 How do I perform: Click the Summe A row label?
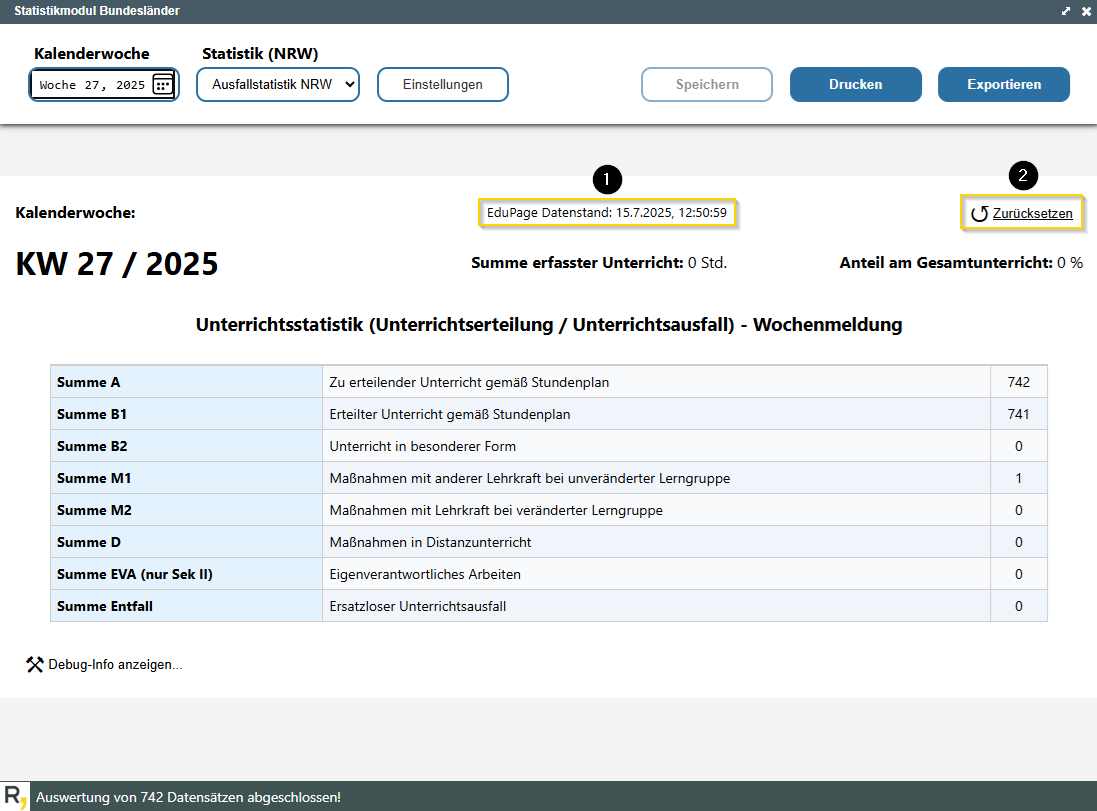89,383
